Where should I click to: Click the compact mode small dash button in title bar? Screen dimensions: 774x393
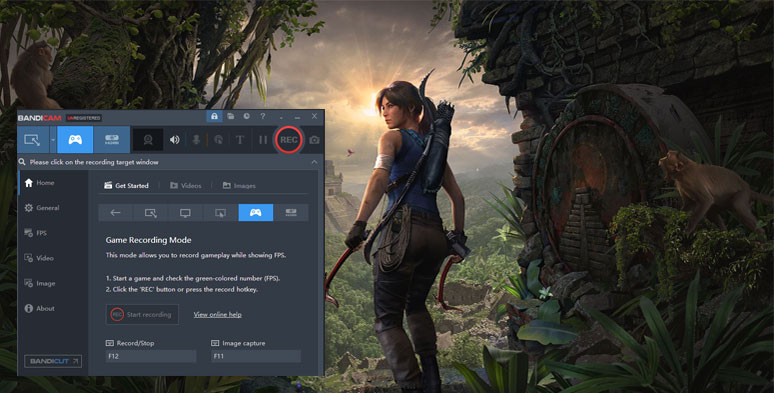281,118
